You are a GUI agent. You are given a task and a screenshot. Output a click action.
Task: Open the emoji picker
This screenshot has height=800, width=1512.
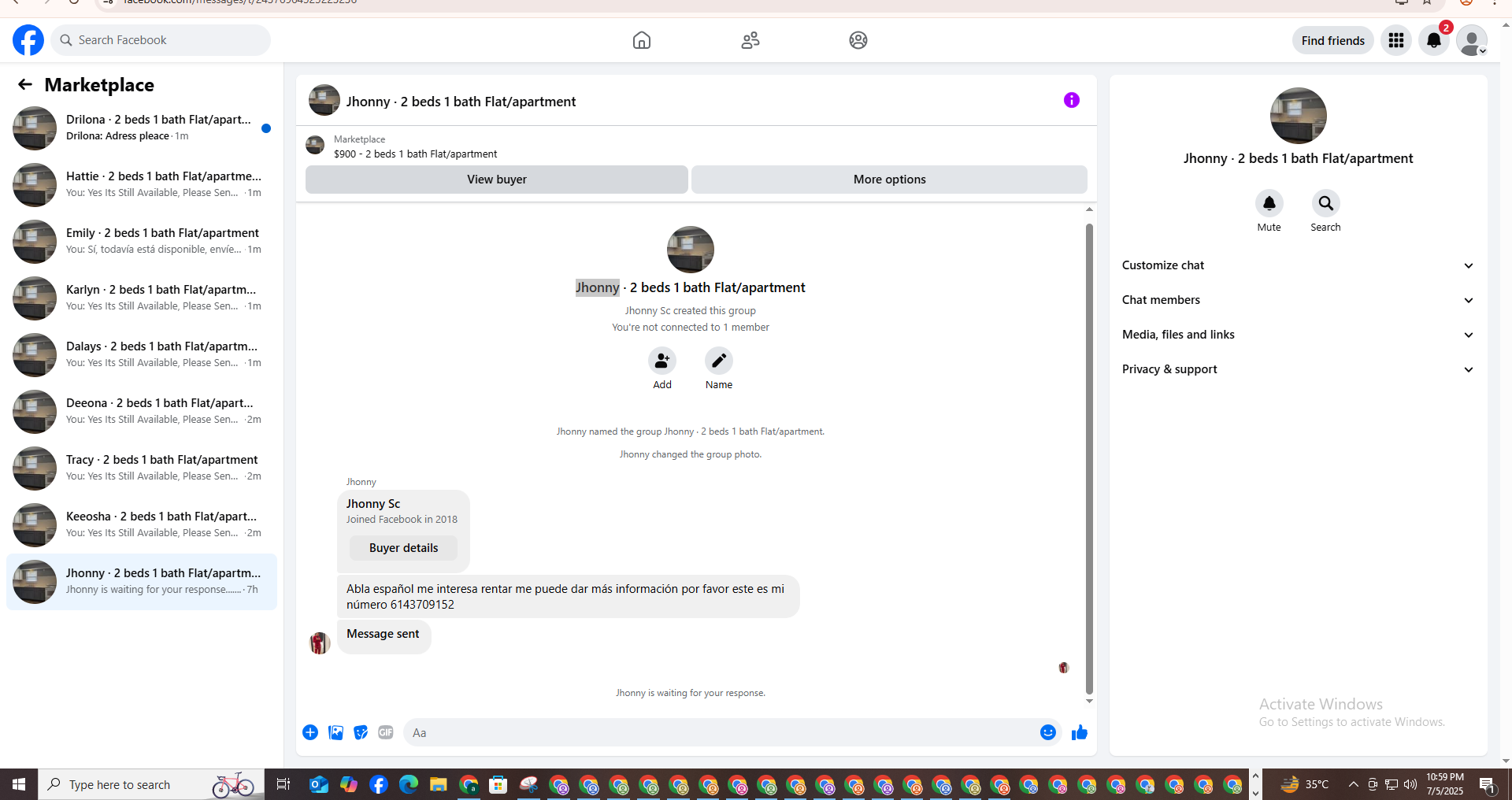[x=1048, y=732]
